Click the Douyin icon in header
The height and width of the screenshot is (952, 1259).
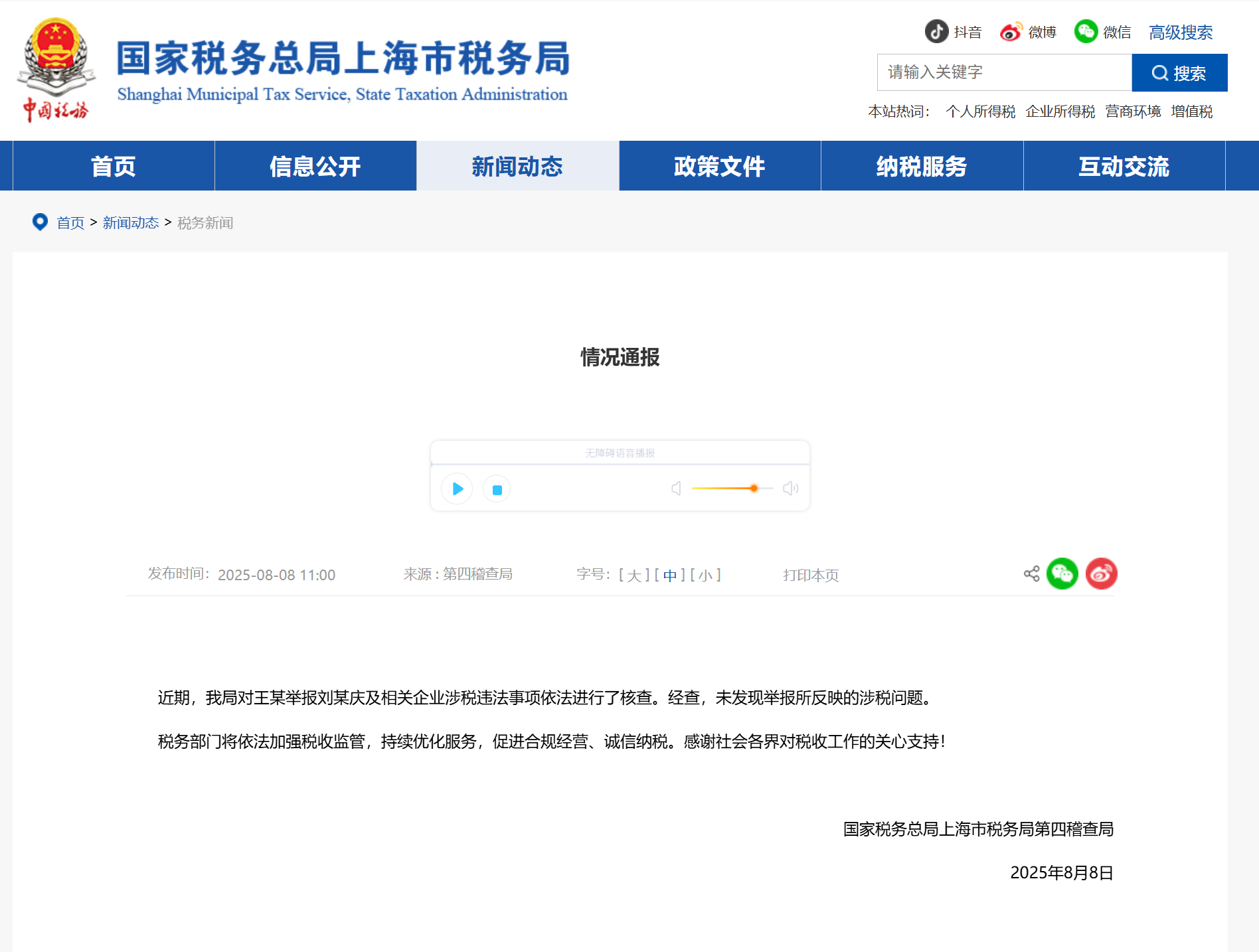point(936,31)
